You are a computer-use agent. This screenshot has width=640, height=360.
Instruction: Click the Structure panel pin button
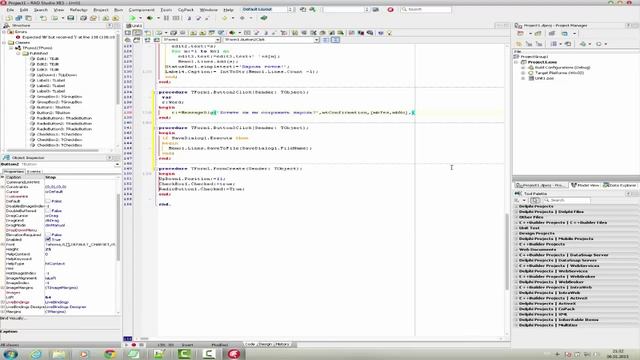coord(109,25)
